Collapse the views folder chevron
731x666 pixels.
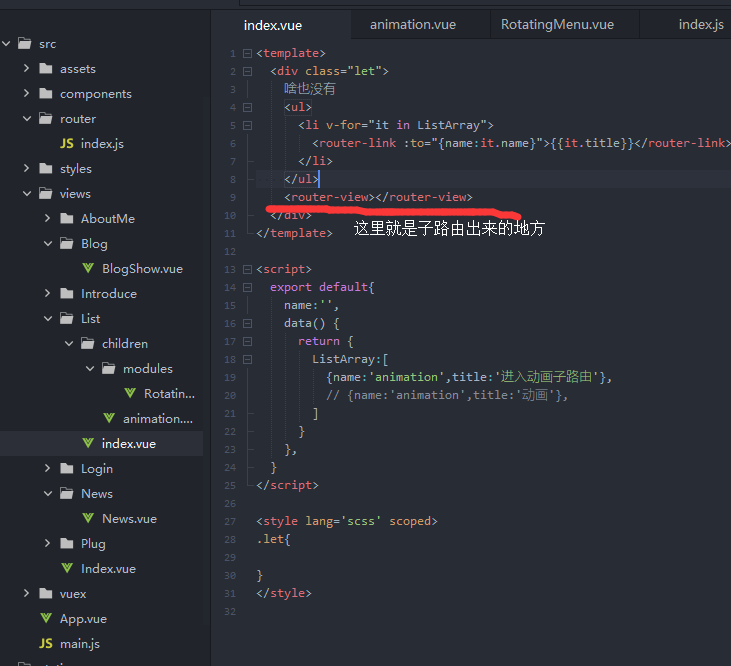point(27,194)
